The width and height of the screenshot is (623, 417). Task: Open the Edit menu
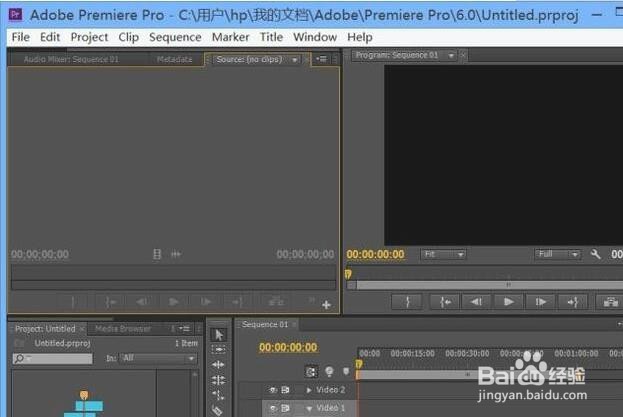click(50, 37)
